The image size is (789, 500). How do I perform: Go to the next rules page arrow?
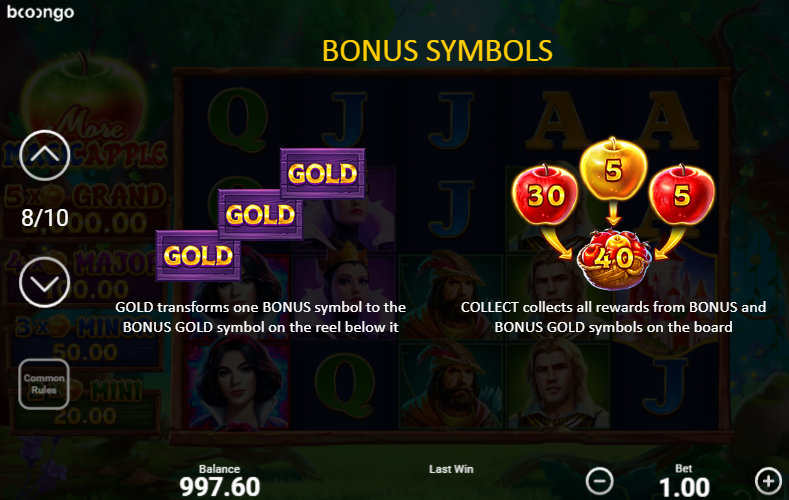point(44,282)
